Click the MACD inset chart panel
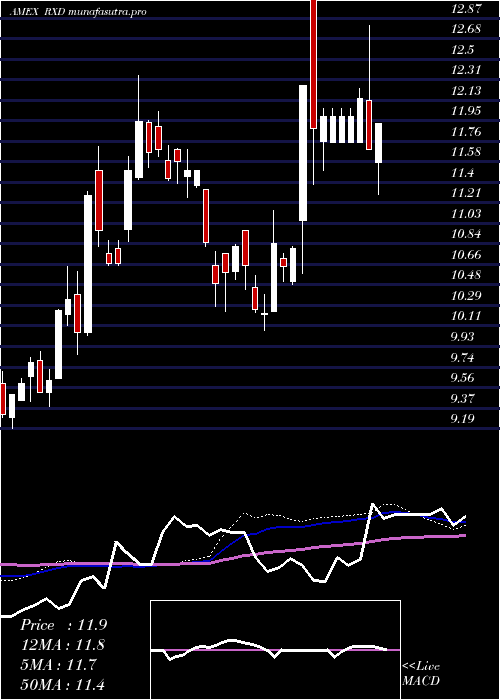The image size is (500, 700). 275,650
